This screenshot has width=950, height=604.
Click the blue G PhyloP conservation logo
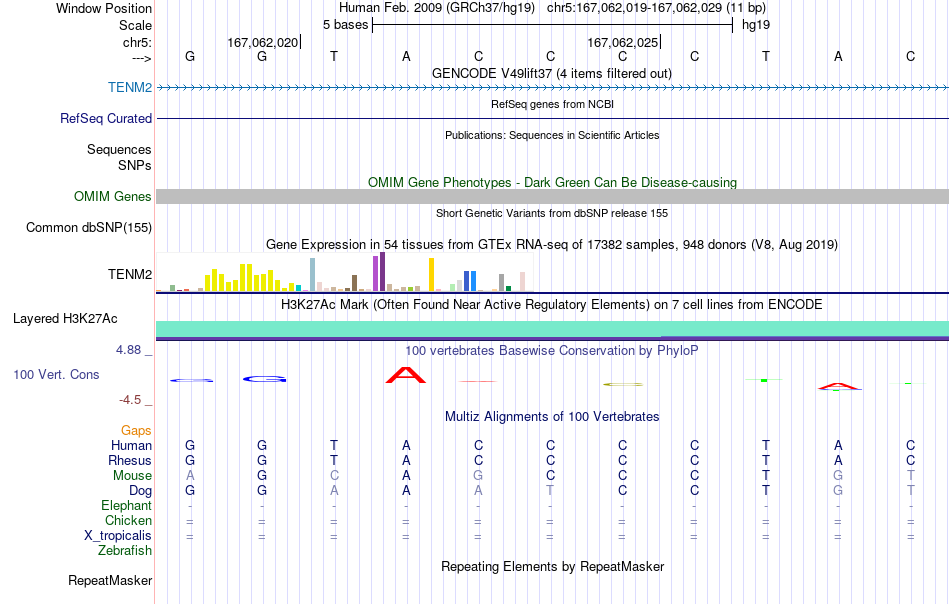point(264,379)
